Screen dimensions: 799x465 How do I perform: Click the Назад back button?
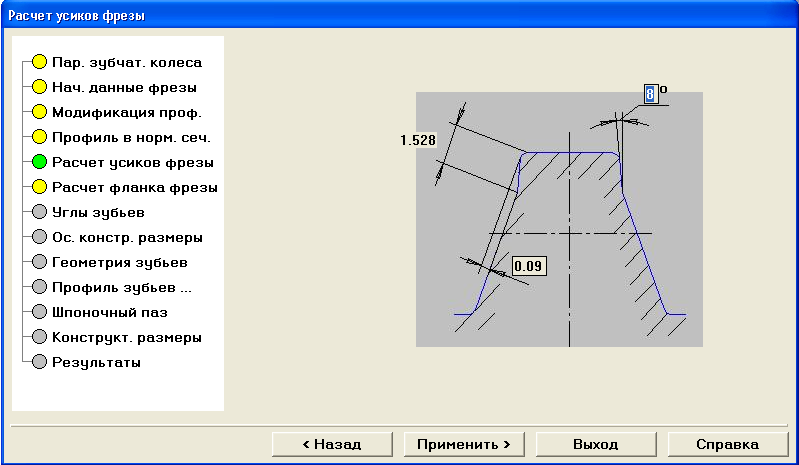tap(332, 444)
